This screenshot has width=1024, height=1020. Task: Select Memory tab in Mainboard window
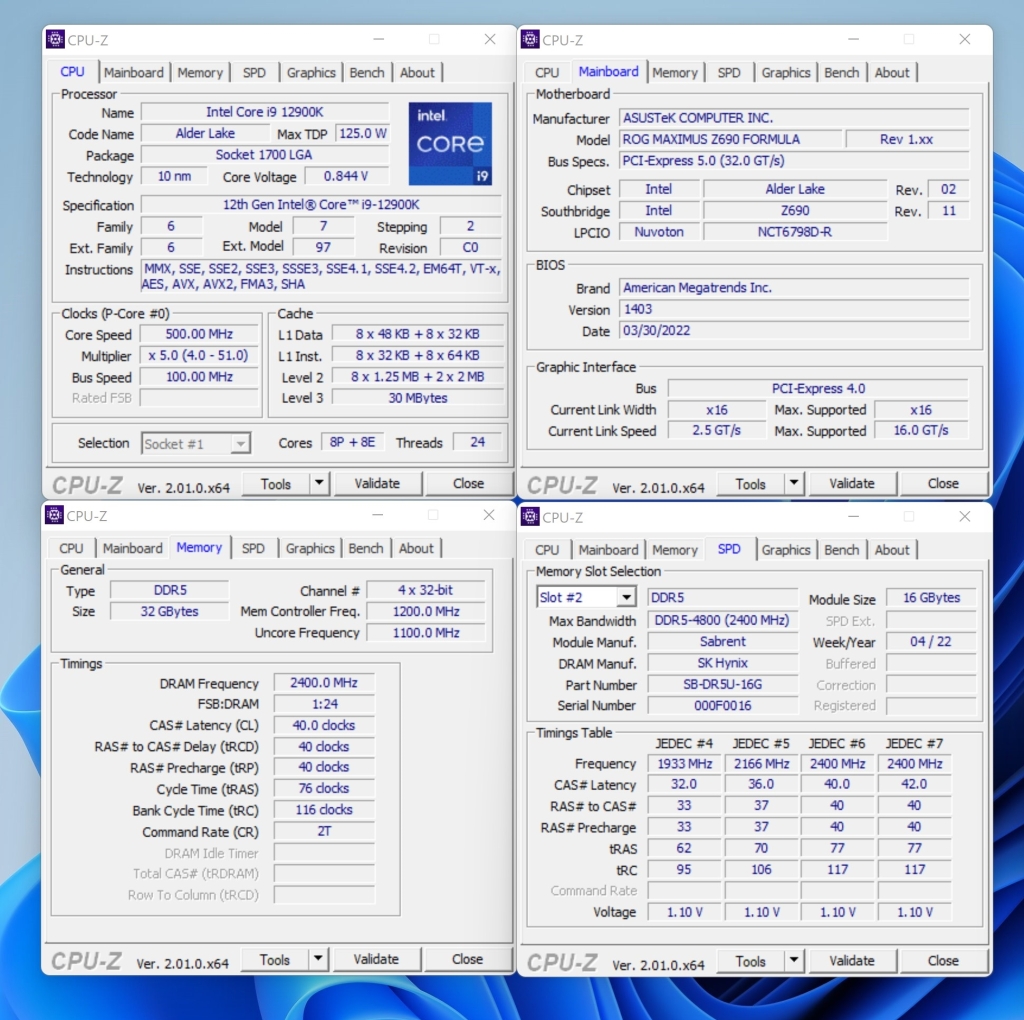tap(675, 72)
